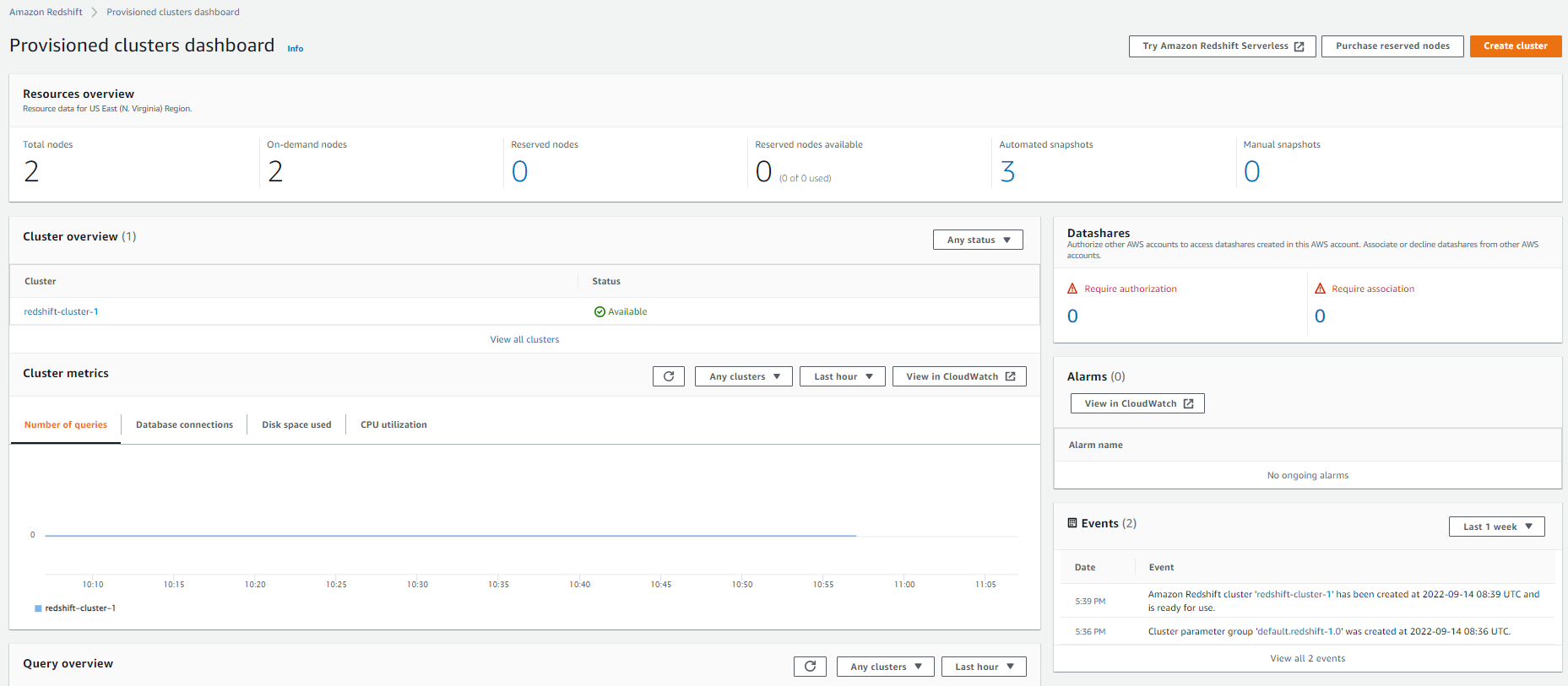The height and width of the screenshot is (686, 1568).
Task: Click the Require authorization count
Action: point(1072,316)
